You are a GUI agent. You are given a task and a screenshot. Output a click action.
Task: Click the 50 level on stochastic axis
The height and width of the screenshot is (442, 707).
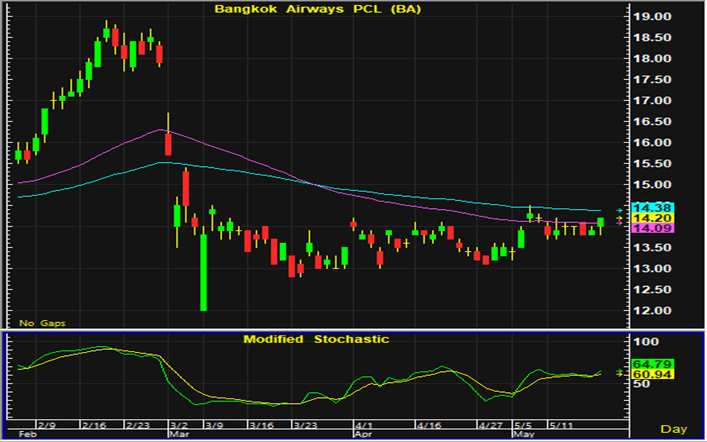[642, 384]
